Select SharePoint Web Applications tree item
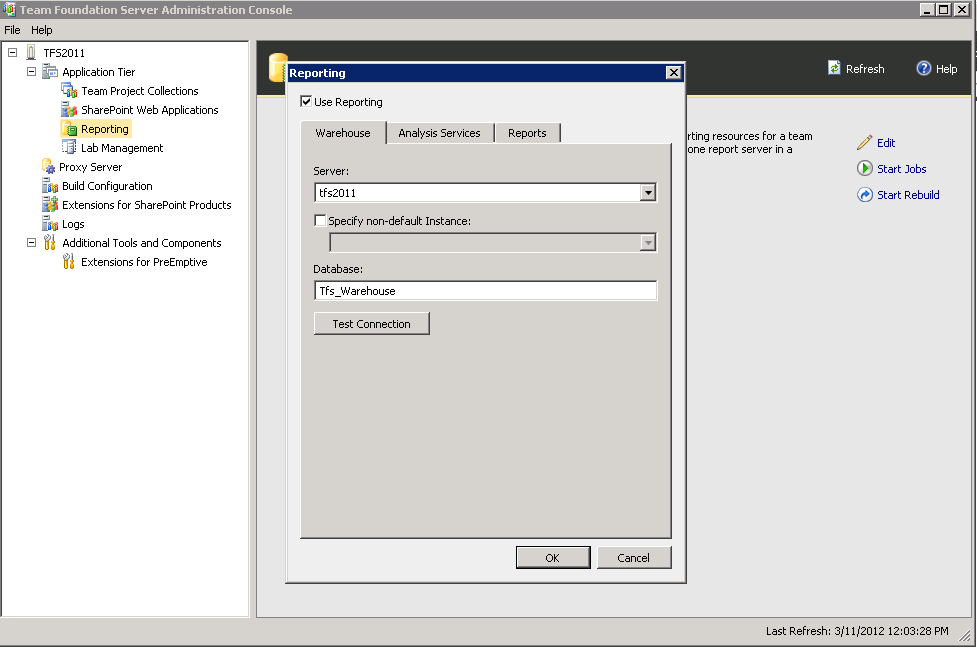This screenshot has width=977, height=650. tap(150, 110)
